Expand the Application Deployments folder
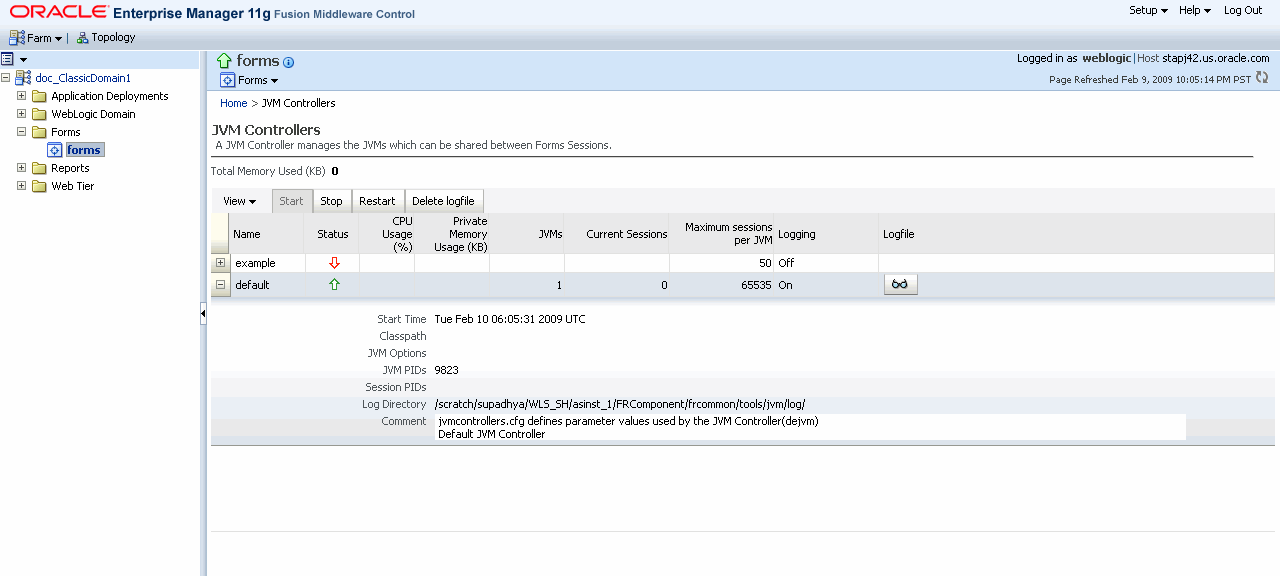This screenshot has height=576, width=1280. point(21,96)
